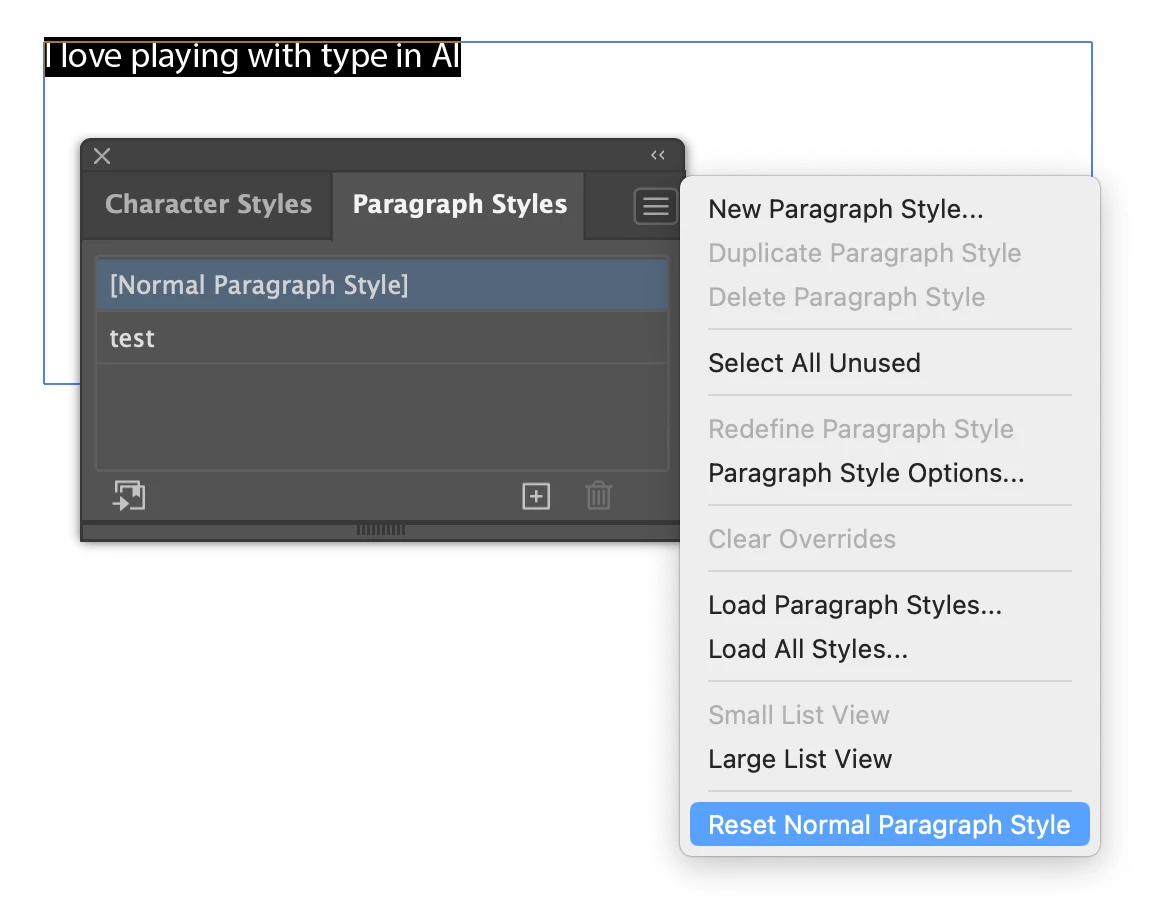
Task: Click the highlighted text "I love playing with type in AI"
Action: [252, 57]
